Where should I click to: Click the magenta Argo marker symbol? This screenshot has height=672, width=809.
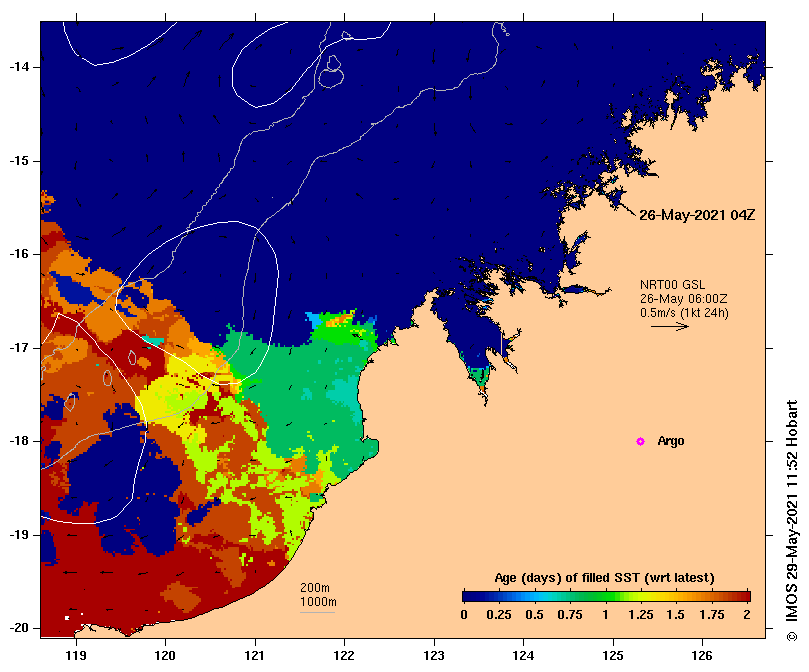(640, 441)
